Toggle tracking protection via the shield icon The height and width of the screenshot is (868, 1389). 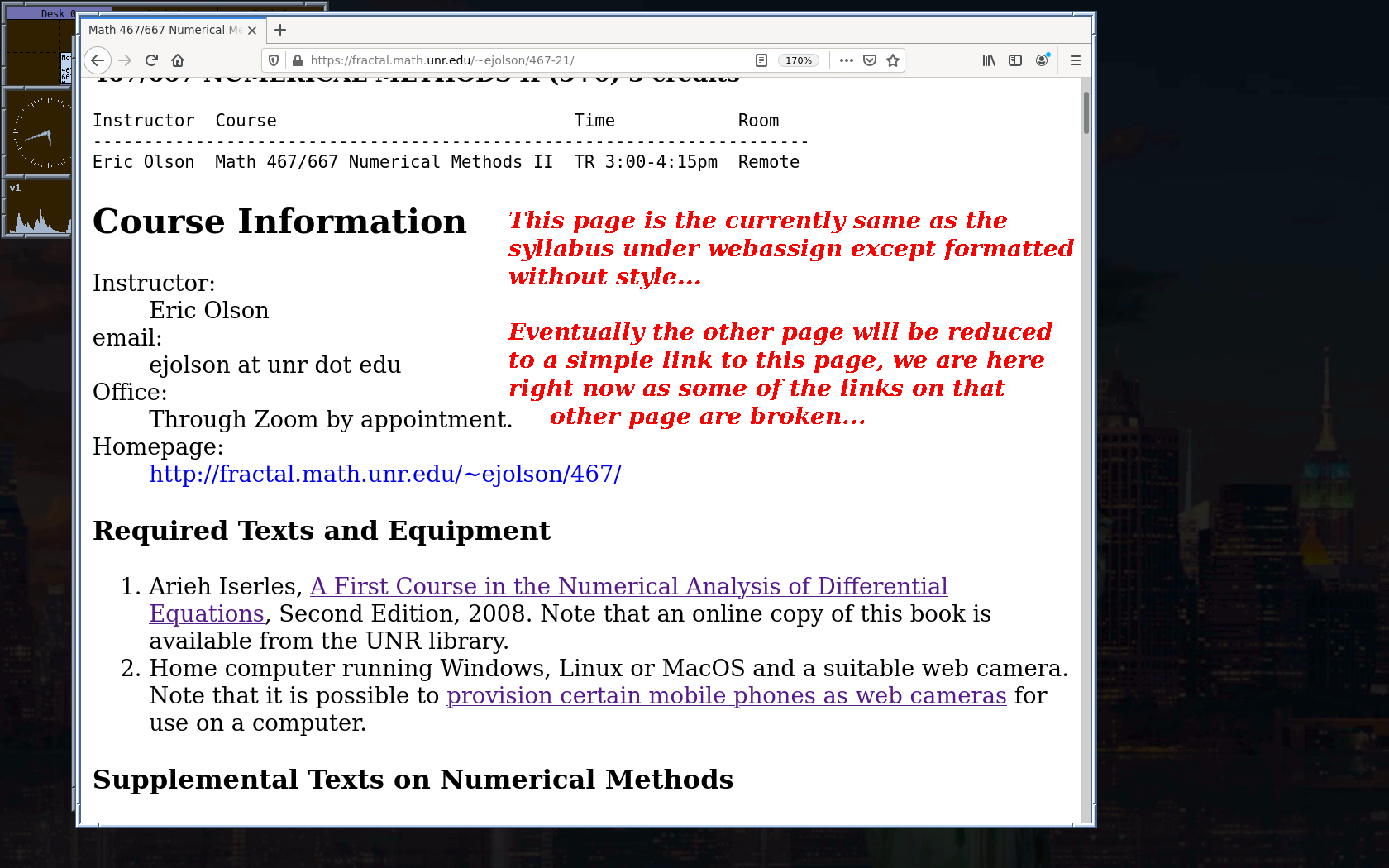point(273,60)
